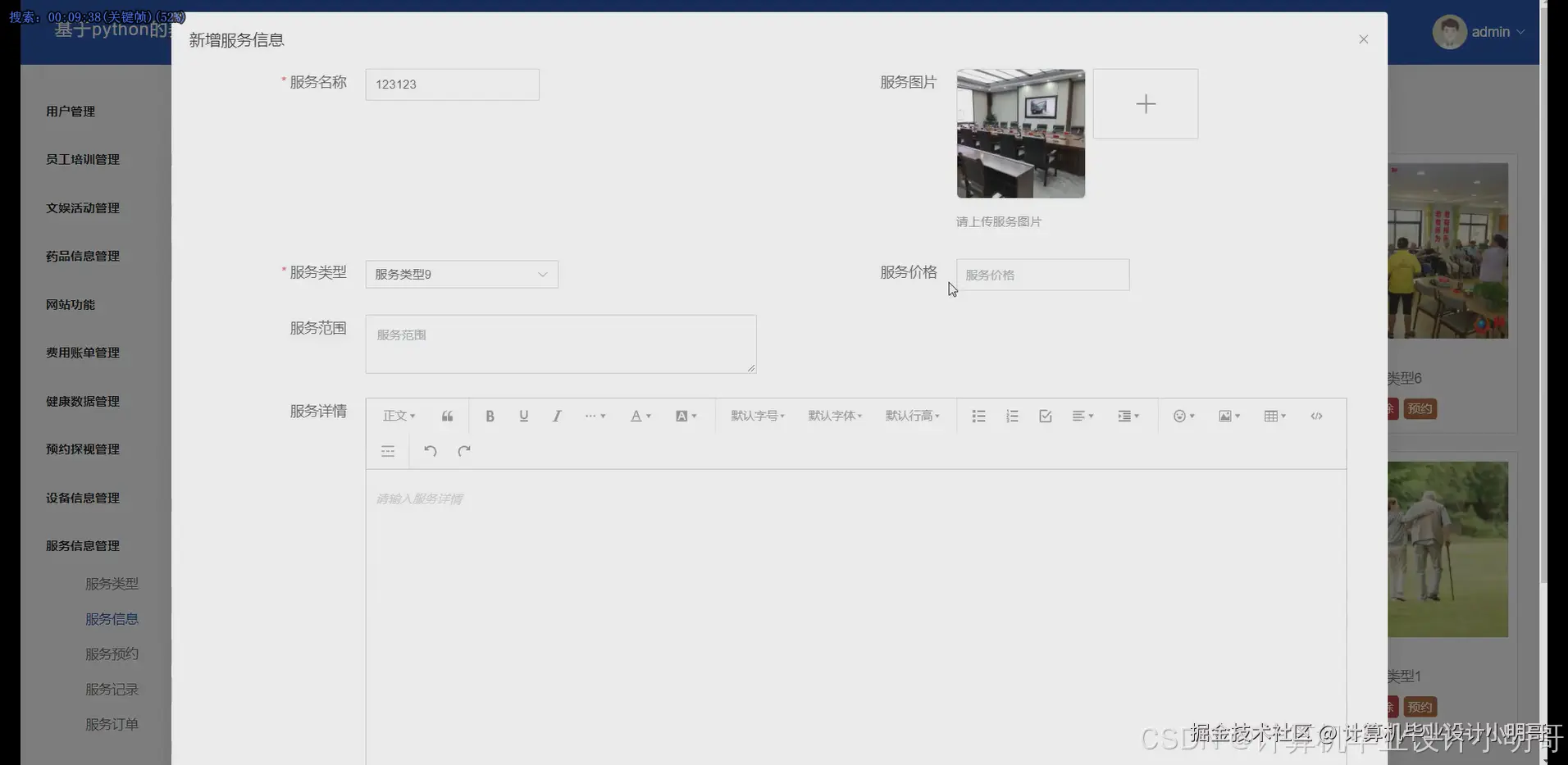Toggle italic formatting
1568x765 pixels.
coord(556,416)
